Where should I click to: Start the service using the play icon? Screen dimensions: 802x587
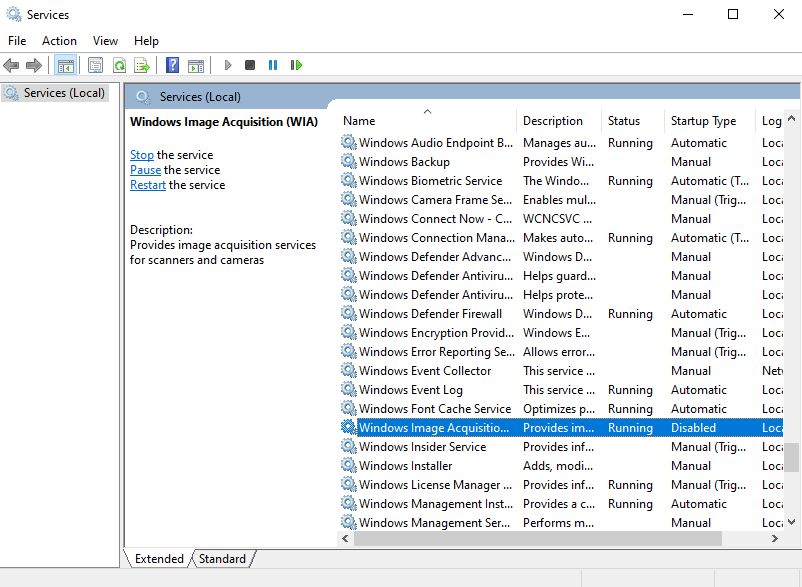pyautogui.click(x=228, y=64)
